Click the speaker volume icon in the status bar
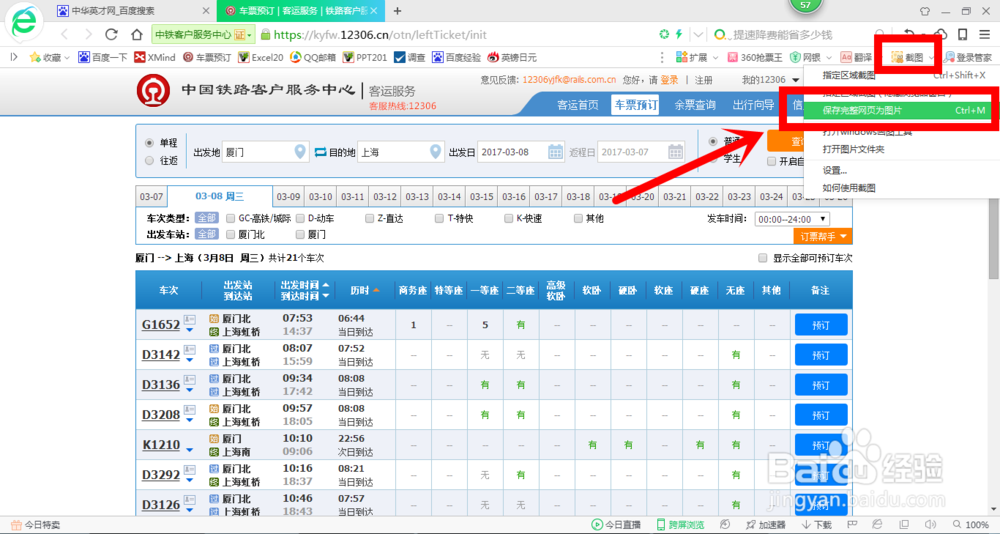Image resolution: width=1000 pixels, height=534 pixels. 929,524
